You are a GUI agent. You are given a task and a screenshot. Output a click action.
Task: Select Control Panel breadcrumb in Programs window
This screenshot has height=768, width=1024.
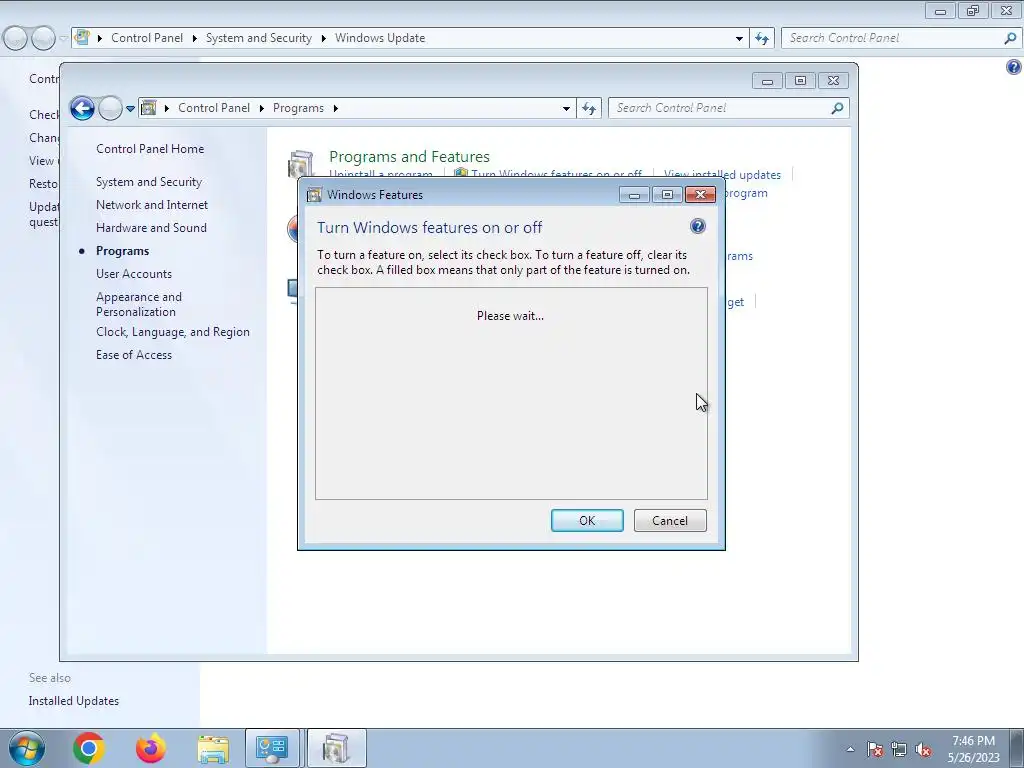click(x=214, y=108)
